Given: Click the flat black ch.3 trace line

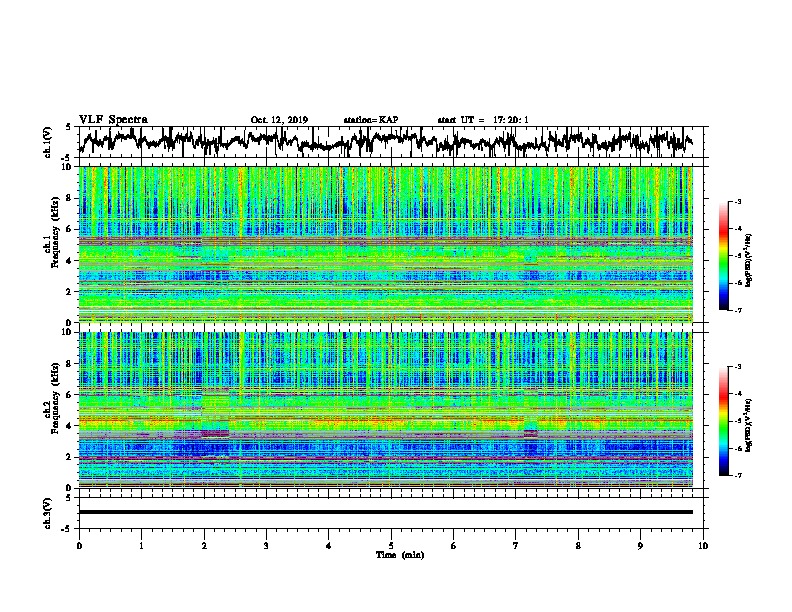Looking at the screenshot, I should point(385,512).
